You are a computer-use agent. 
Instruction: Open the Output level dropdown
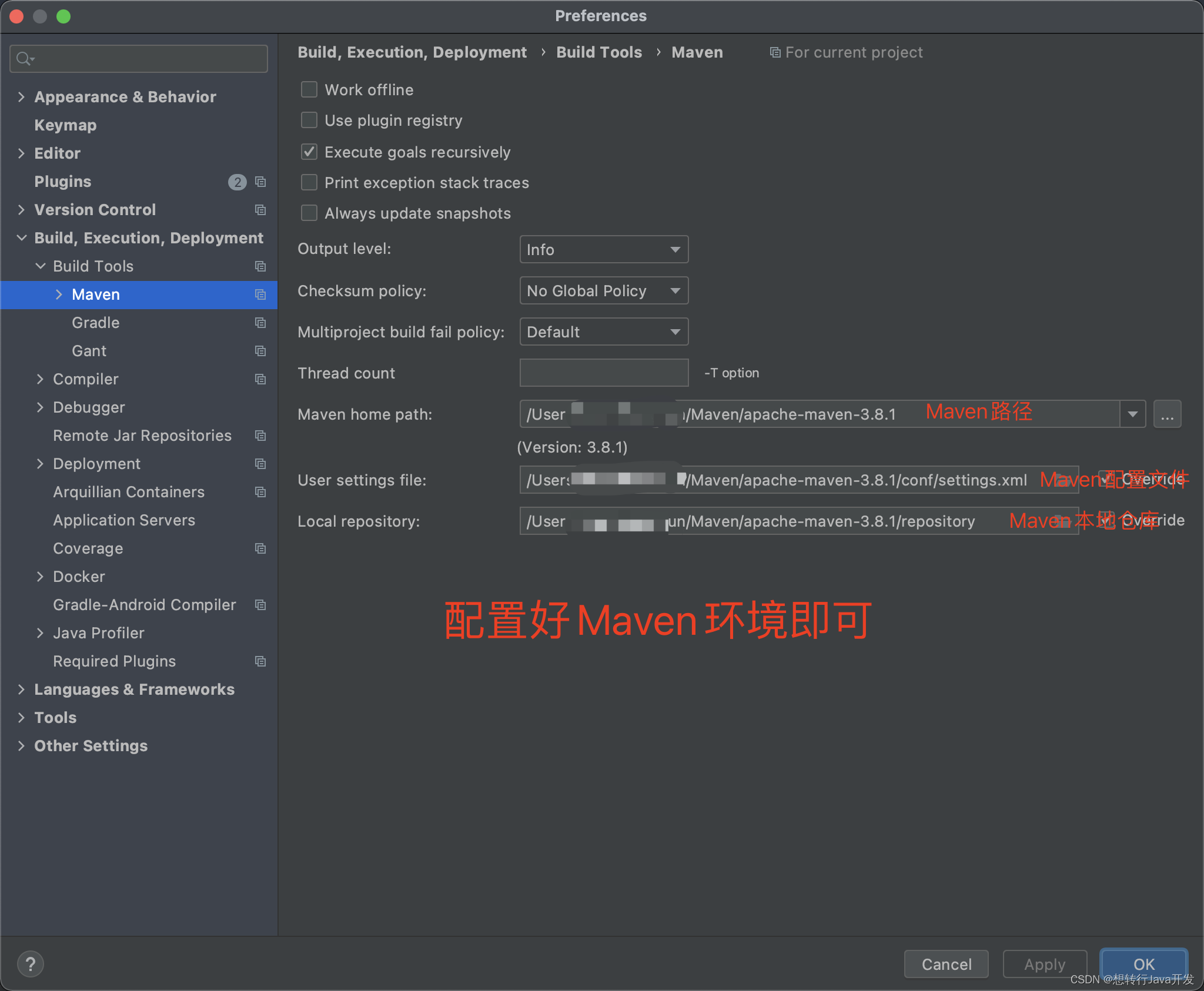point(604,250)
